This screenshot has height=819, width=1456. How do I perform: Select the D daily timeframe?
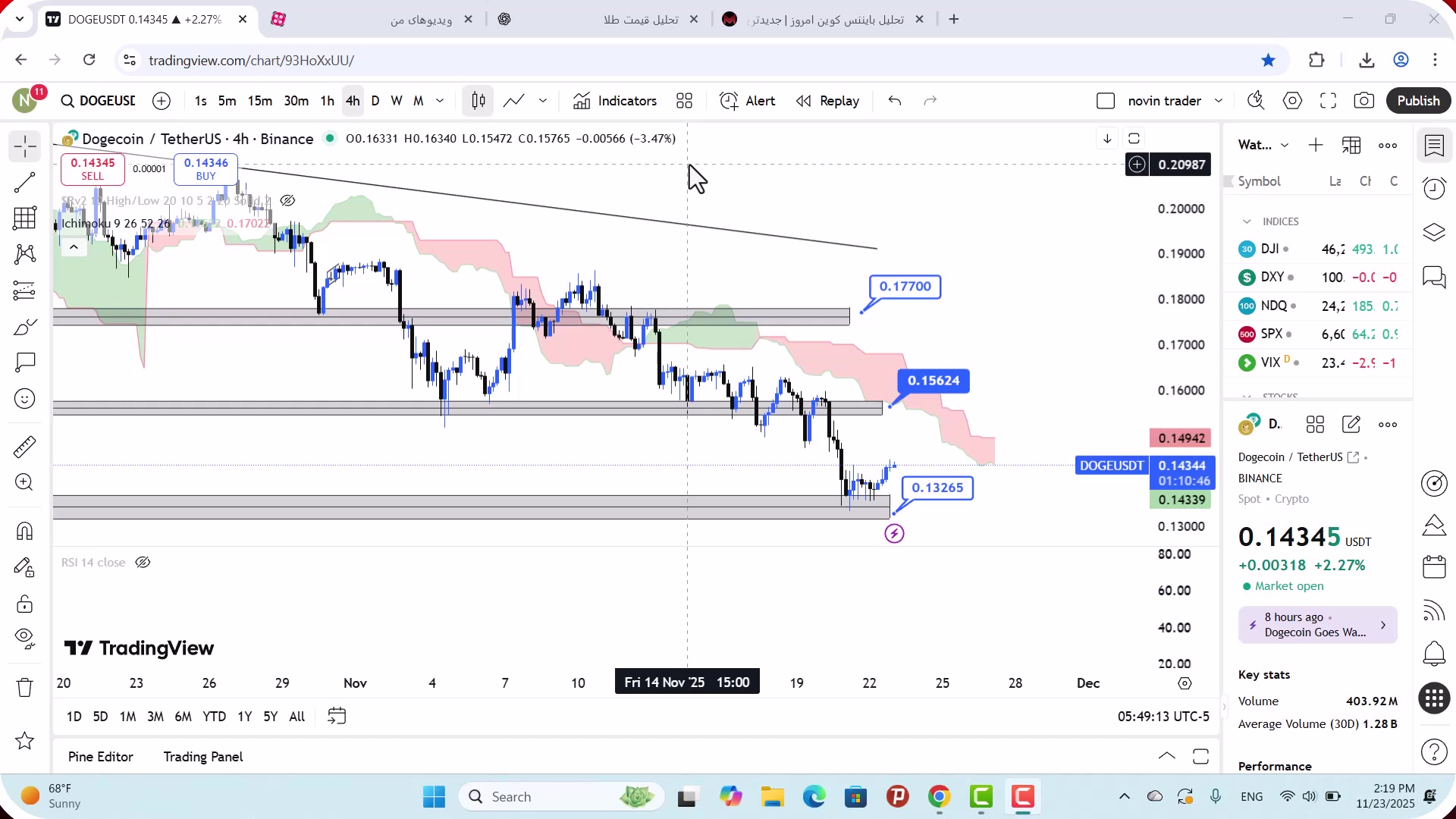tap(375, 101)
